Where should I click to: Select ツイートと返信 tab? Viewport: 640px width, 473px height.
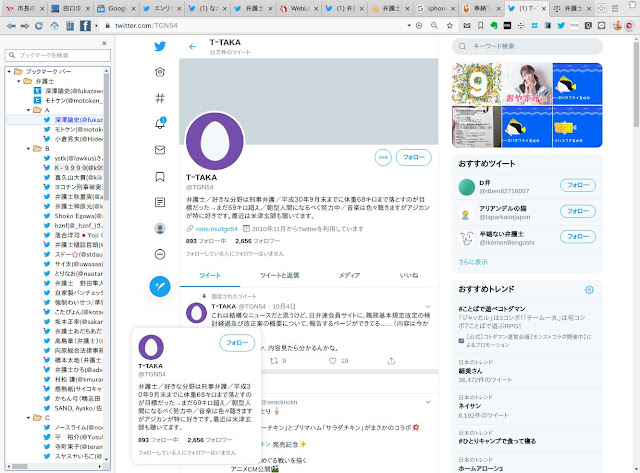point(280,275)
